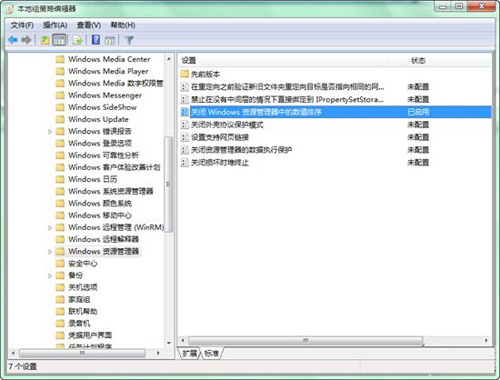The height and width of the screenshot is (380, 500).
Task: Select 家庭组 in tree
Action: tap(79, 299)
